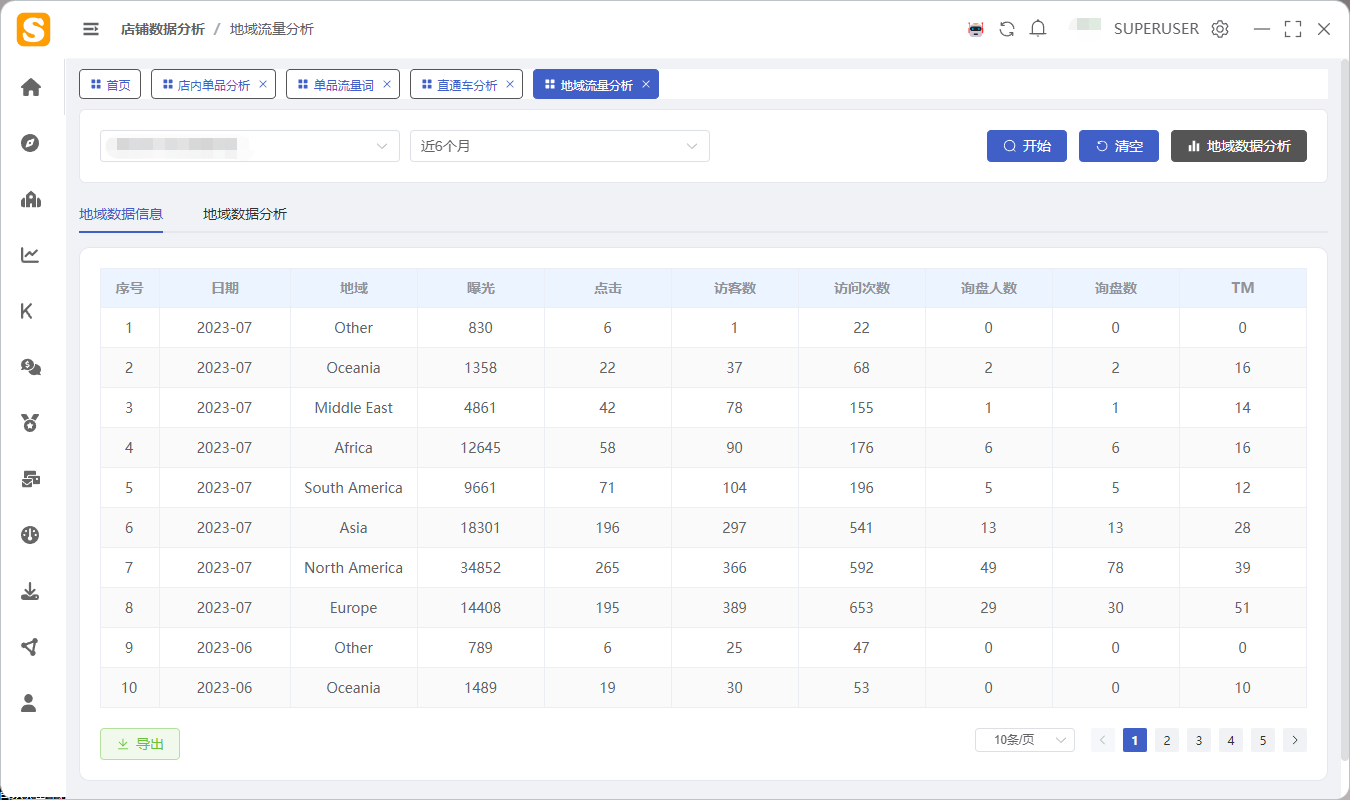Click the SUPERUSER username label
Viewport: 1350px width, 800px height.
pos(1156,29)
